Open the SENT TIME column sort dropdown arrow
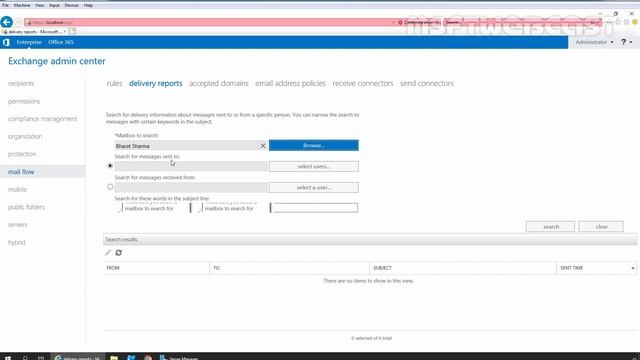This screenshot has width=640, height=360. [x=633, y=268]
